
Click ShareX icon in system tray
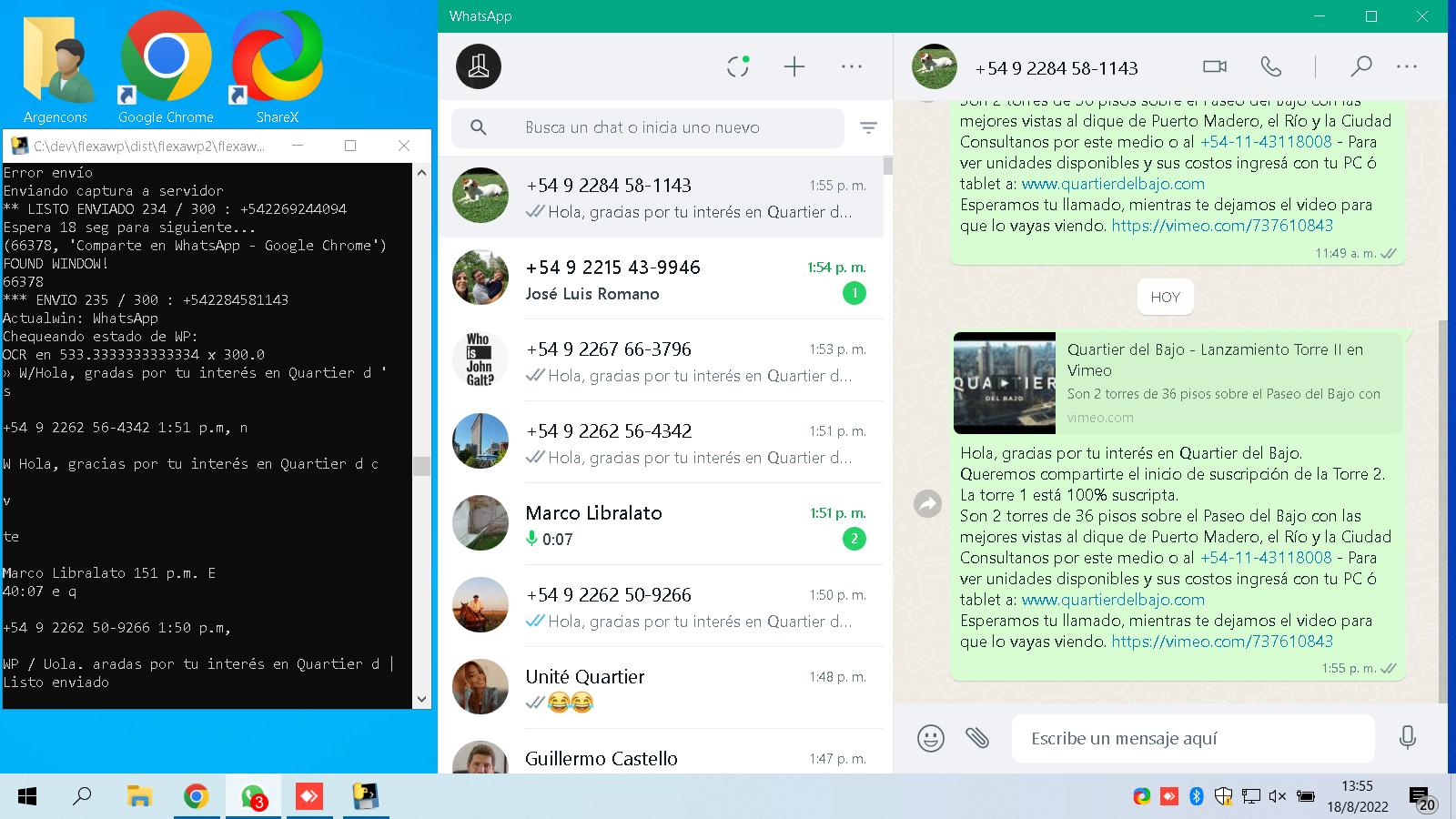click(x=1141, y=796)
